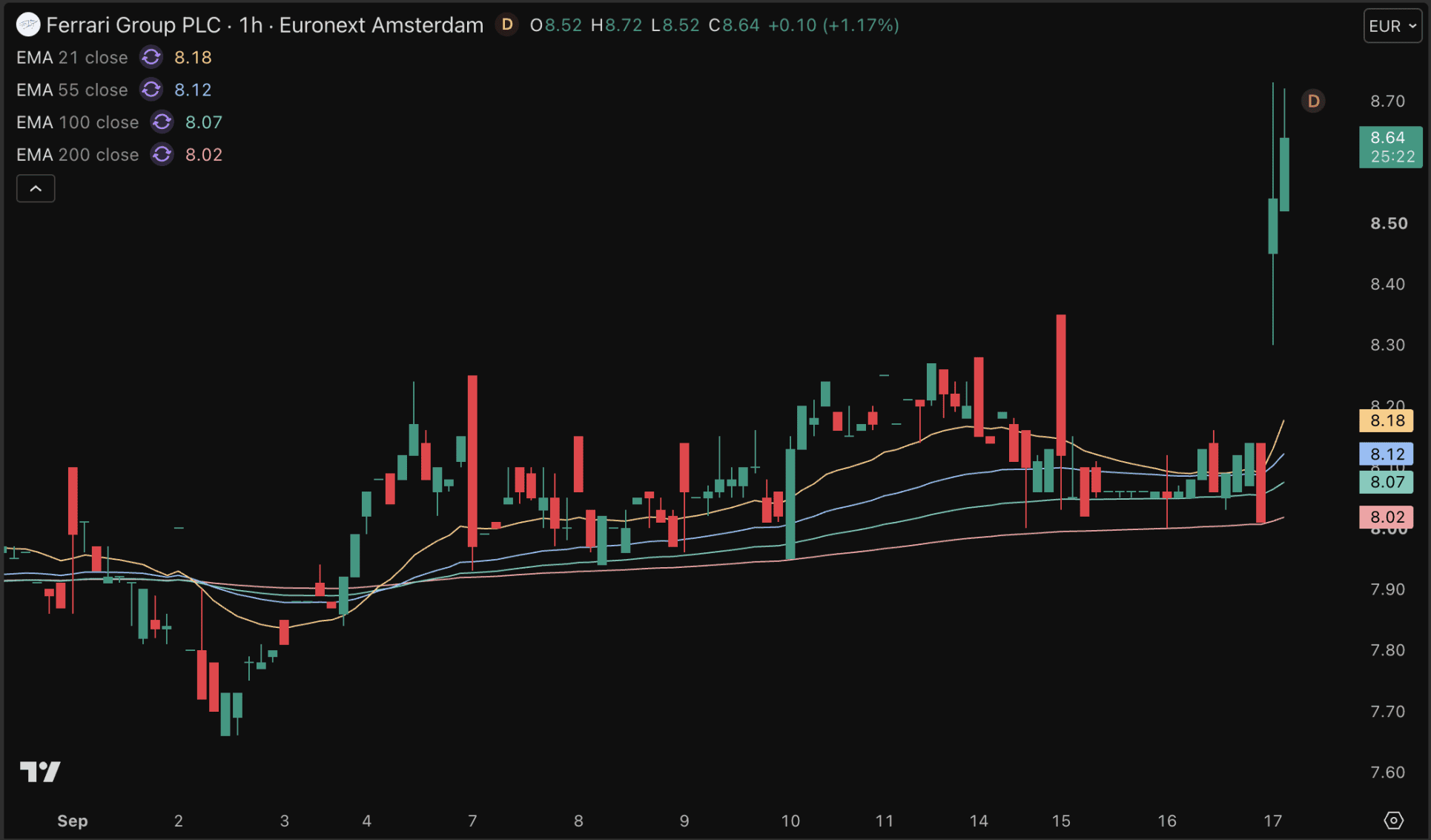Click the 7.80 price axis label
1431x840 pixels.
click(x=1387, y=650)
